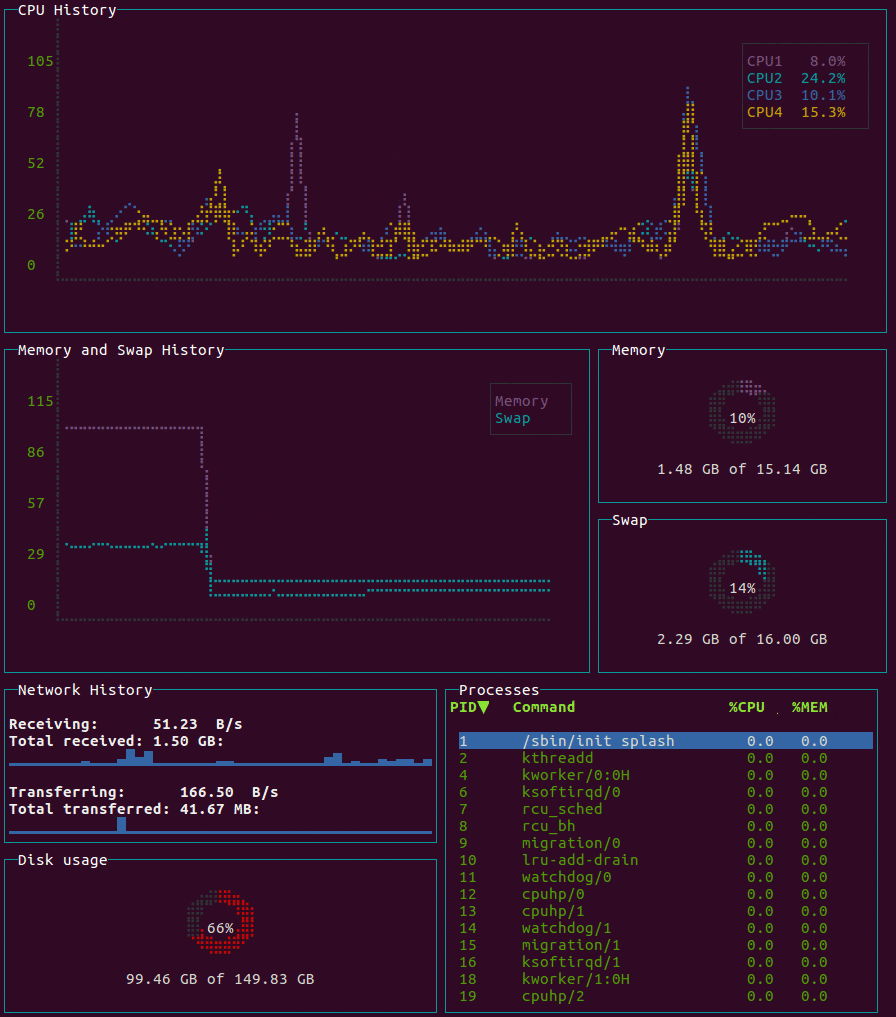
Task: Click the sort arrow next to PID
Action: (484, 707)
